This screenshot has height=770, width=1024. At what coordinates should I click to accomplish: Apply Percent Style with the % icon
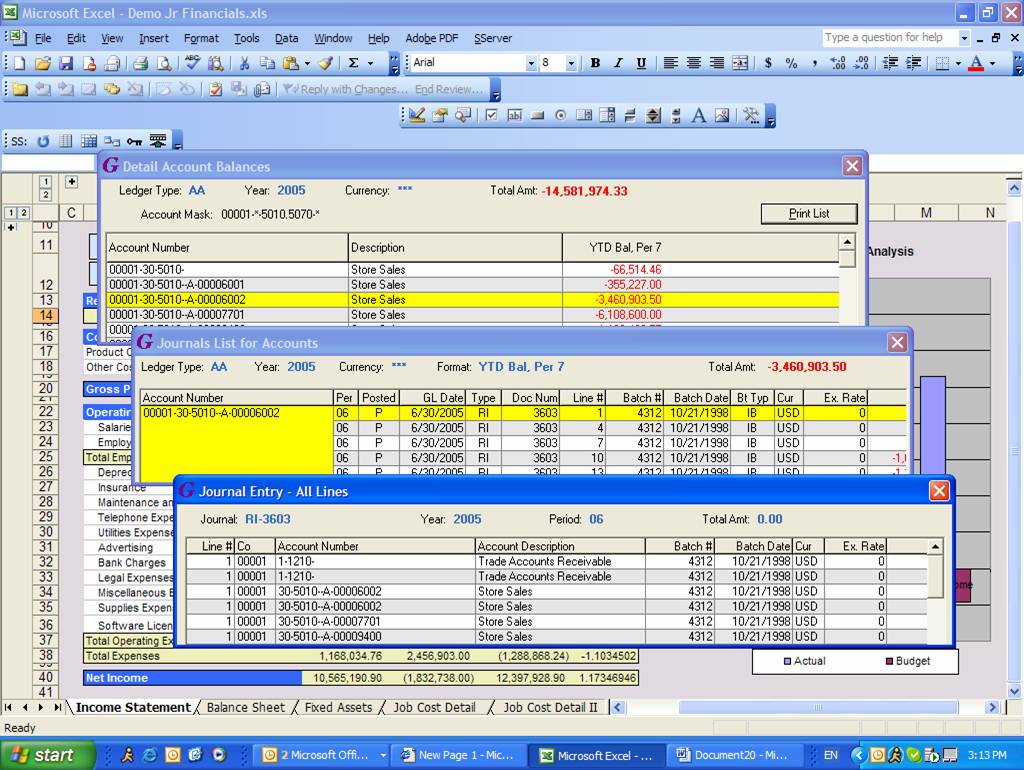(791, 63)
